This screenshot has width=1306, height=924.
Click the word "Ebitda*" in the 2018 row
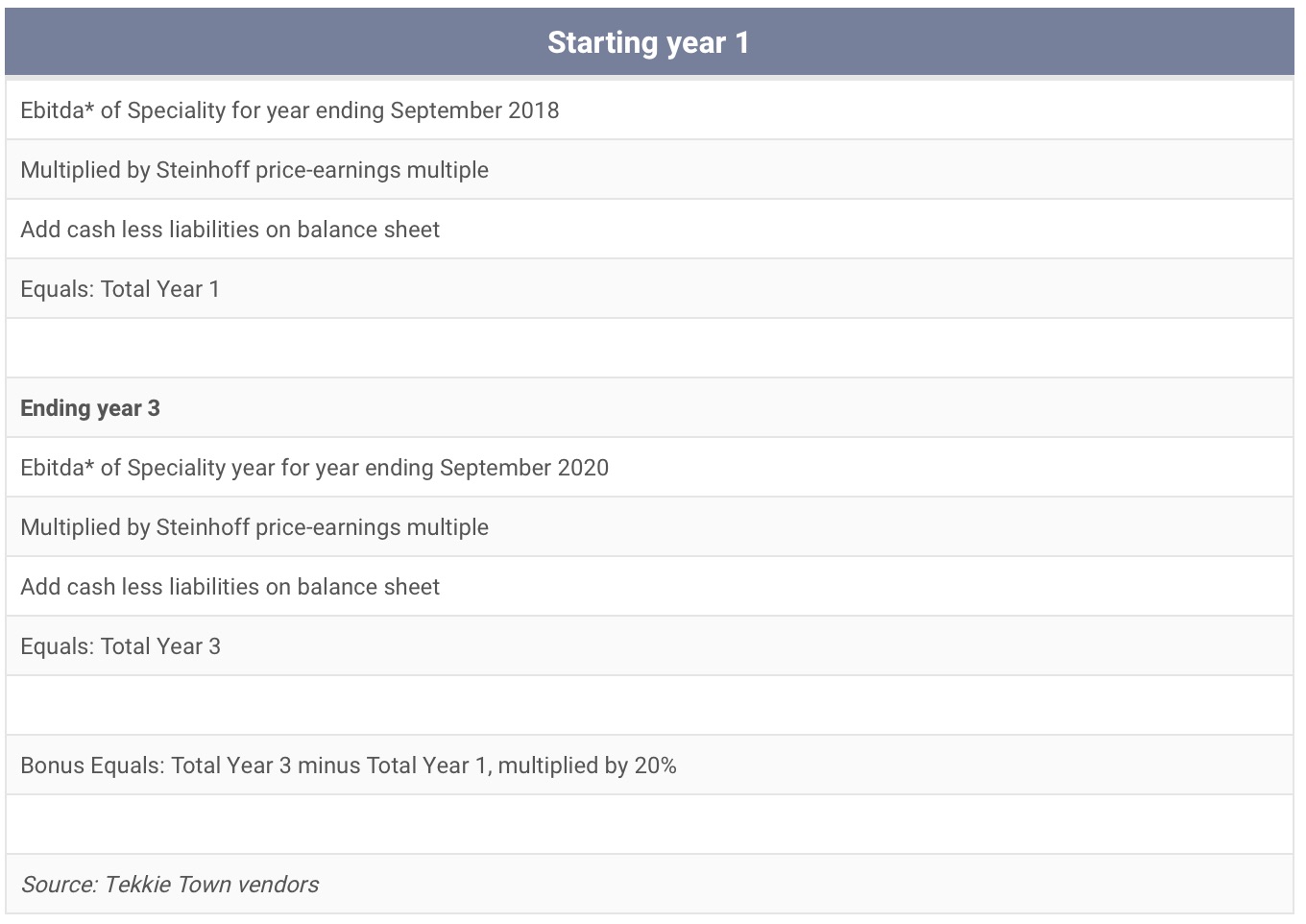58,110
